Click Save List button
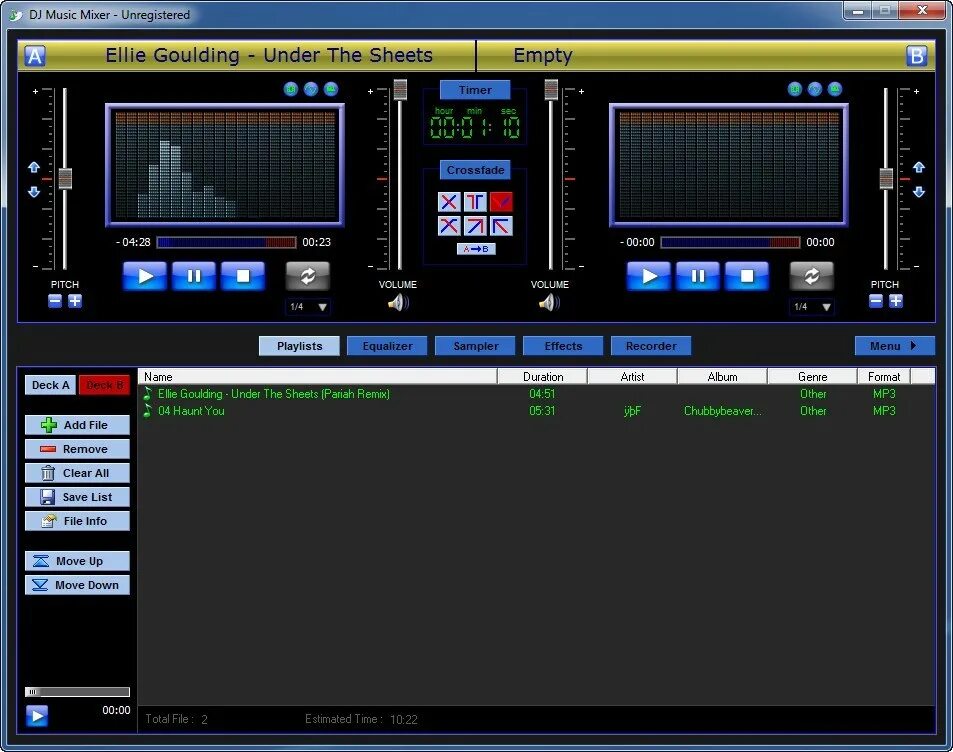 tap(77, 497)
